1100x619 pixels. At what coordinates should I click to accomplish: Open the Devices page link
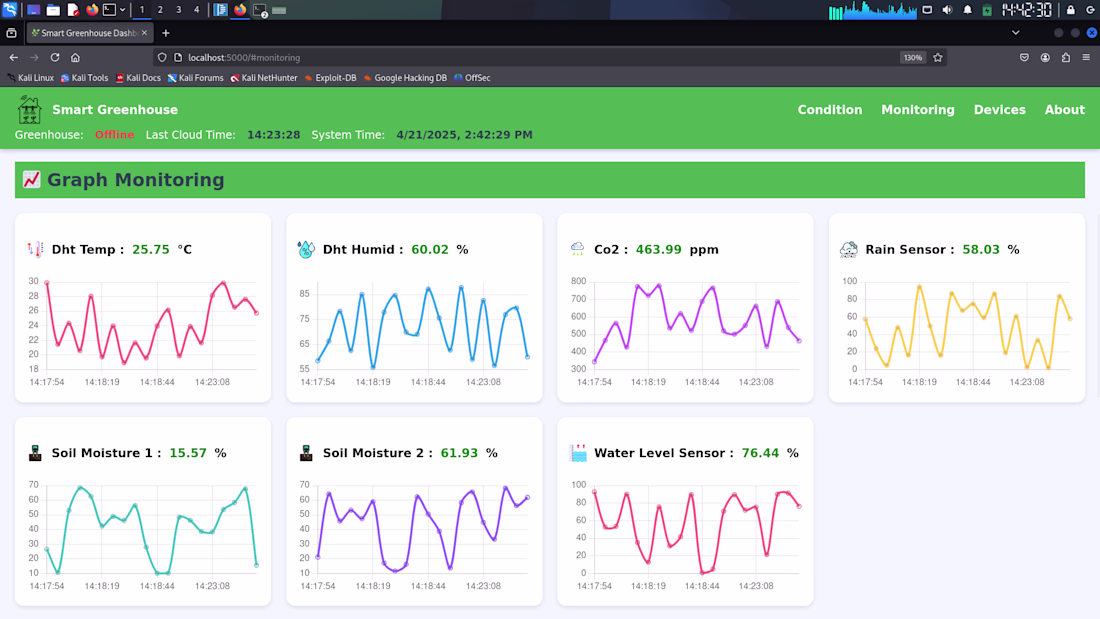click(999, 109)
